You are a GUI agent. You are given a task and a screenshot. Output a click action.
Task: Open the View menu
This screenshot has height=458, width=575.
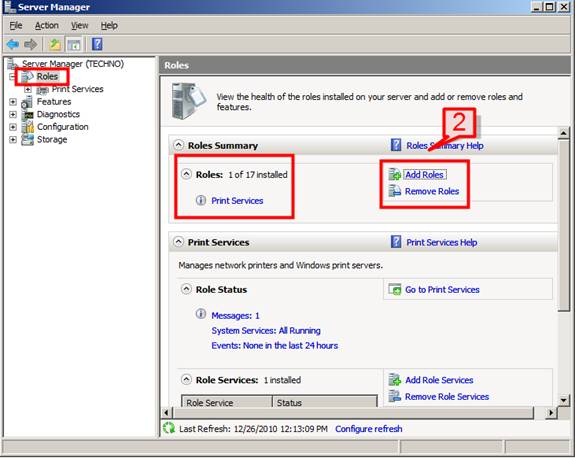point(80,26)
